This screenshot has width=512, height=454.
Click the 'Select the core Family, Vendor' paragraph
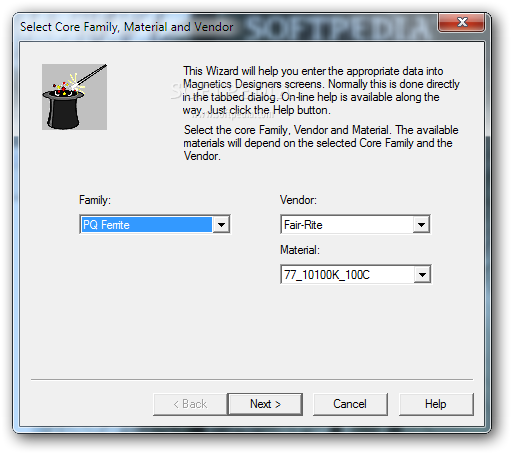click(321, 143)
